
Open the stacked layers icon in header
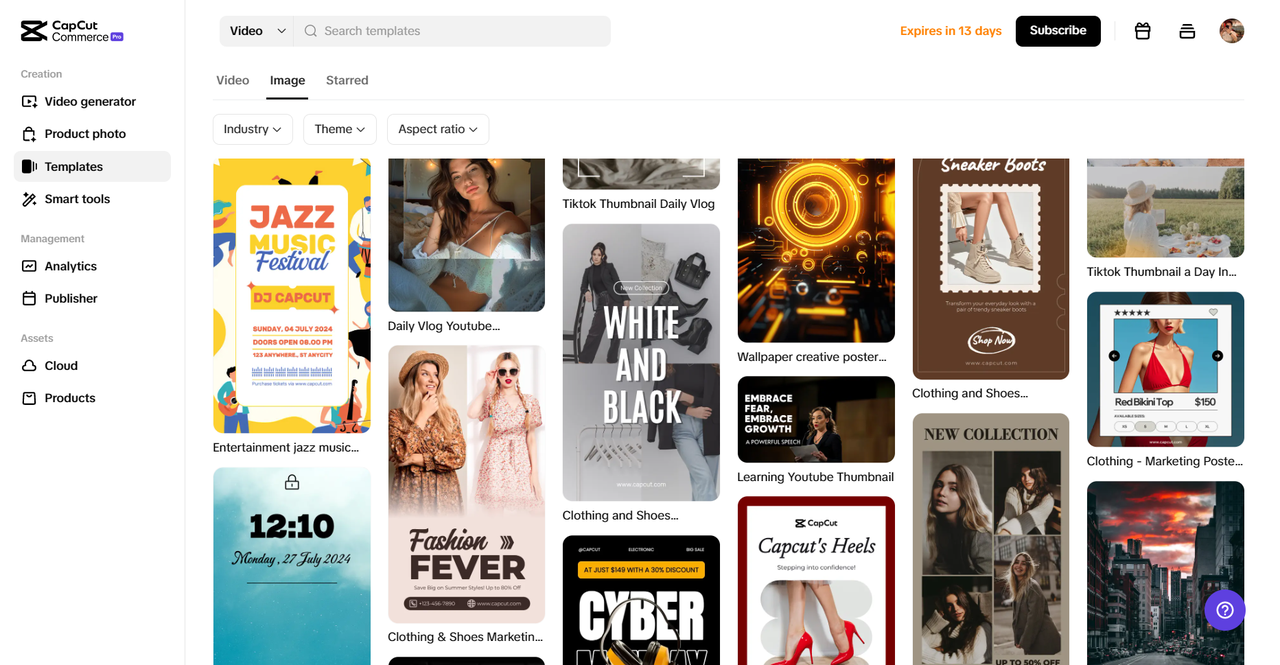tap(1187, 31)
